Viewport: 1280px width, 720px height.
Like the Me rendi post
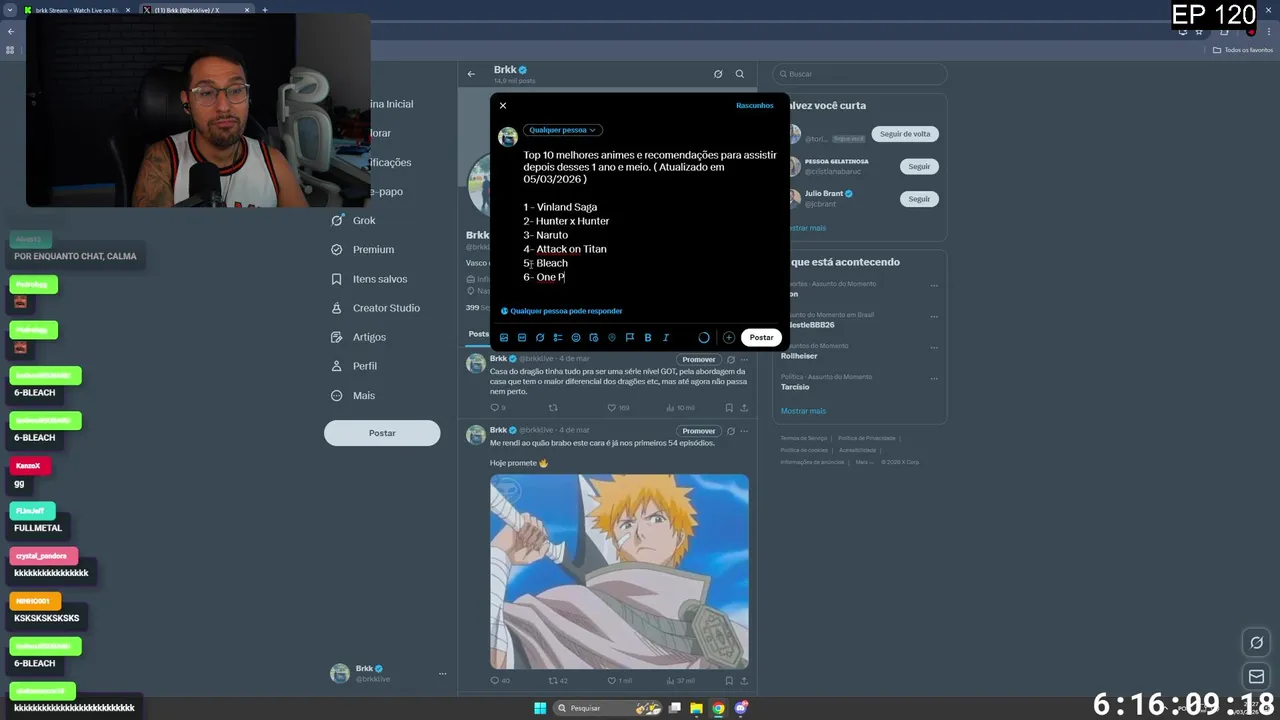click(619, 681)
